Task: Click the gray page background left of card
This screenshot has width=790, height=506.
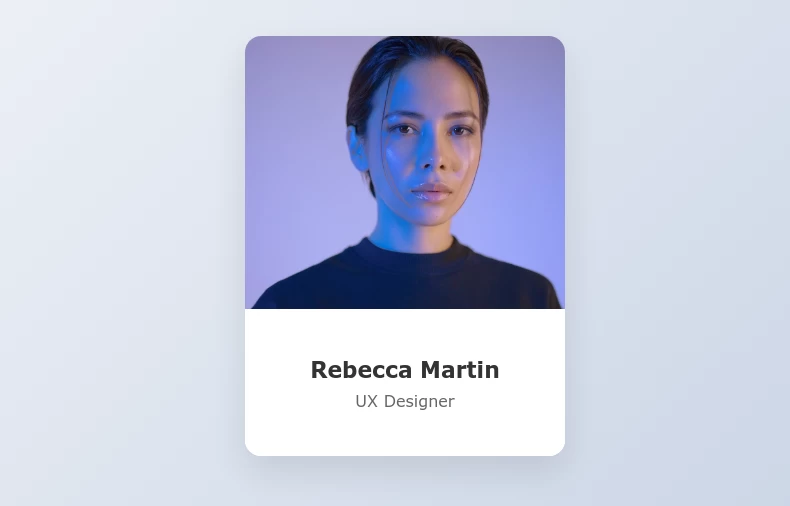Action: point(122,252)
